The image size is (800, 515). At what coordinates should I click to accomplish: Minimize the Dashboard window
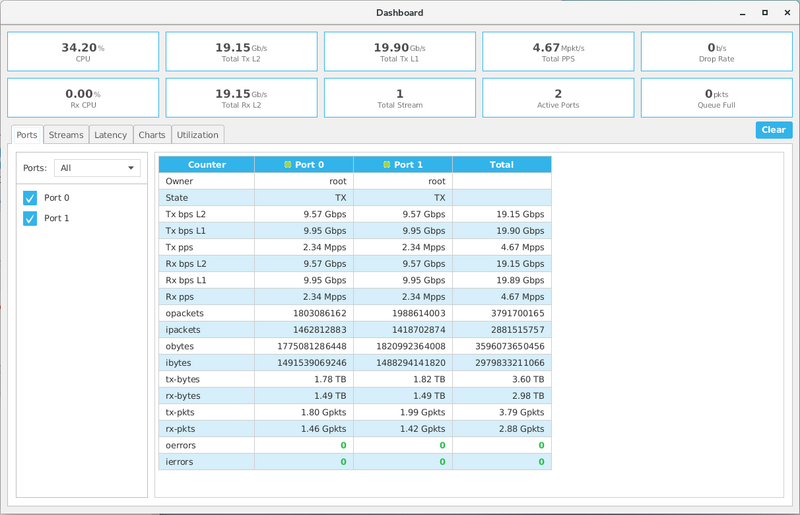(742, 13)
